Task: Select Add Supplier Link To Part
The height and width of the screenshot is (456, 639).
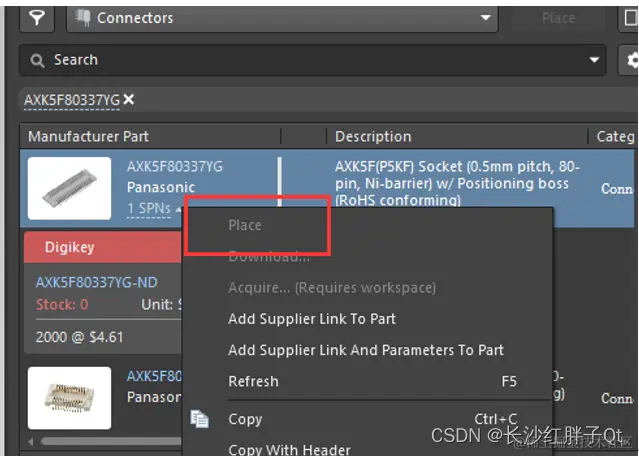Action: click(x=312, y=319)
